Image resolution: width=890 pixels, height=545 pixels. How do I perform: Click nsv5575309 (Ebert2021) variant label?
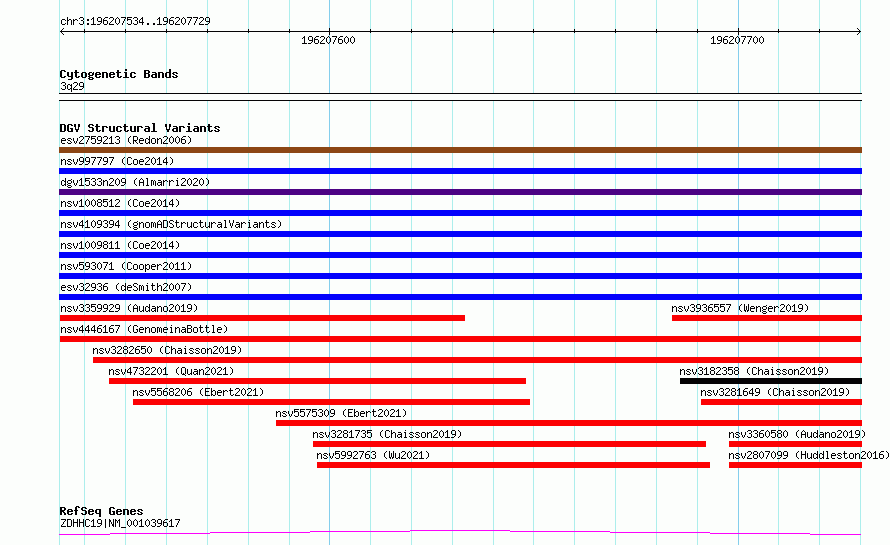(341, 413)
